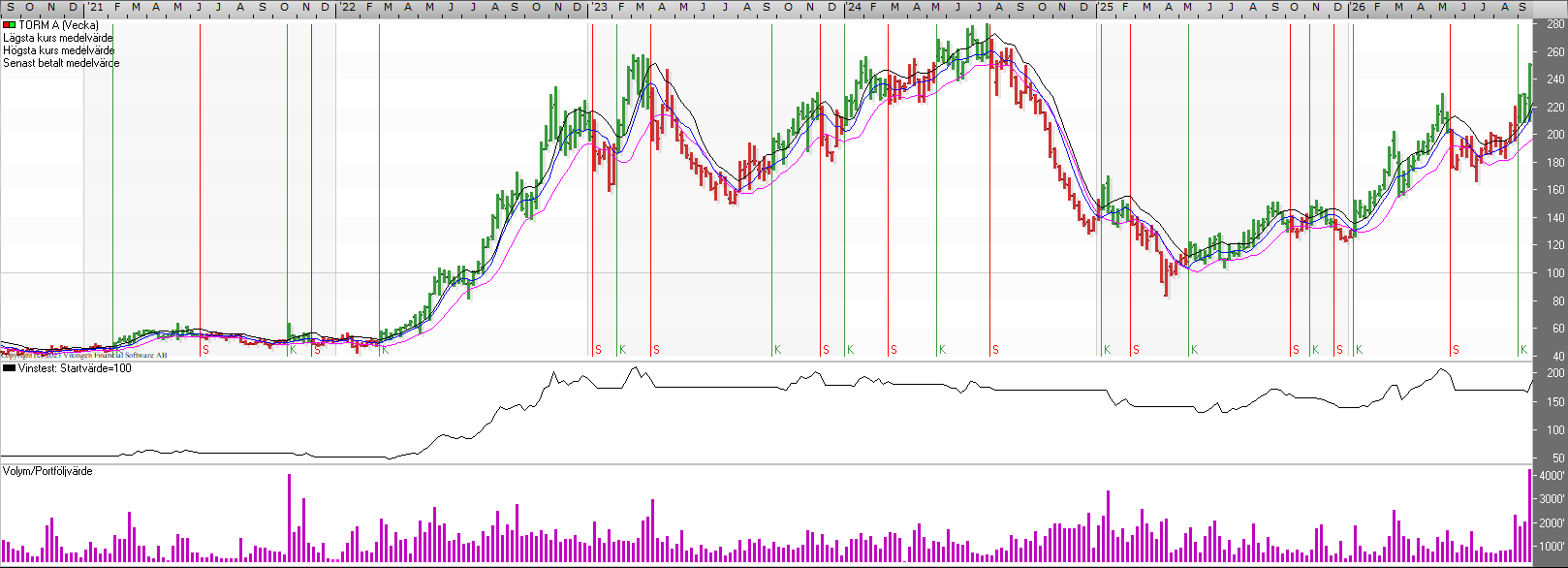Select the Högsta kurs medelvärde legend entry

pyautogui.click(x=59, y=50)
